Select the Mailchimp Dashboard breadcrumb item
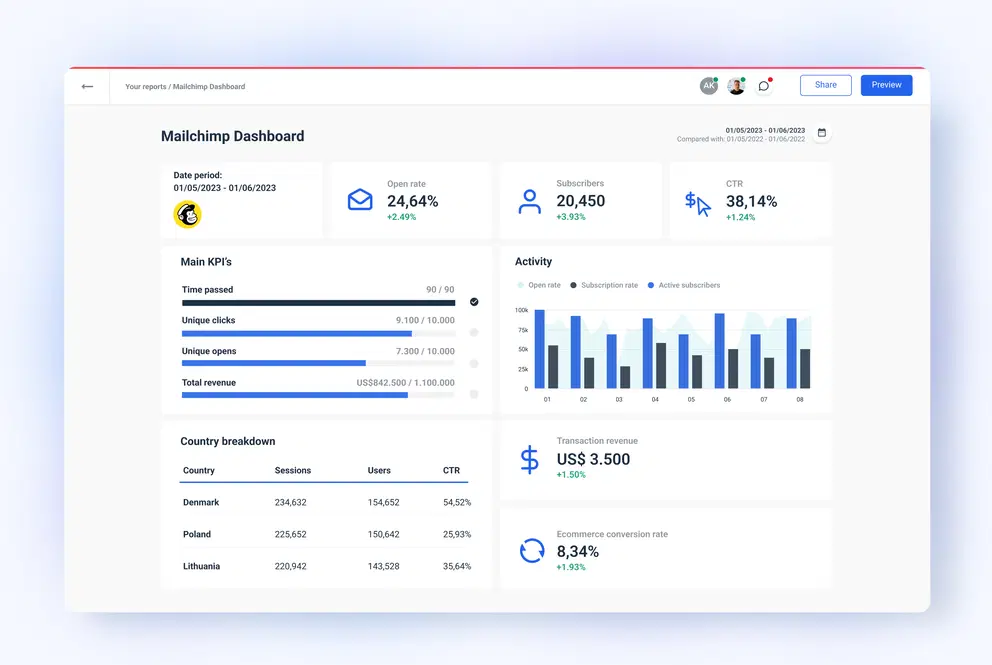 click(x=211, y=86)
